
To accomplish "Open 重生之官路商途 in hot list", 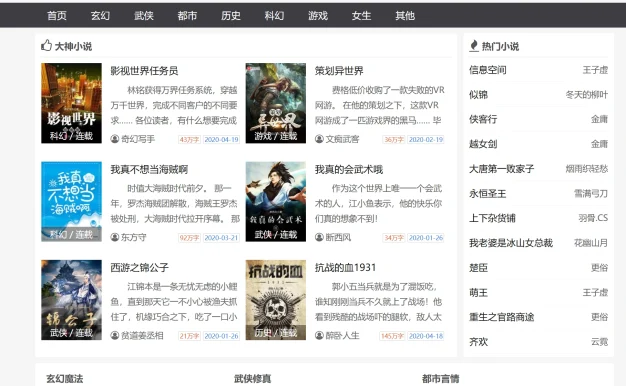I will 501,317.
